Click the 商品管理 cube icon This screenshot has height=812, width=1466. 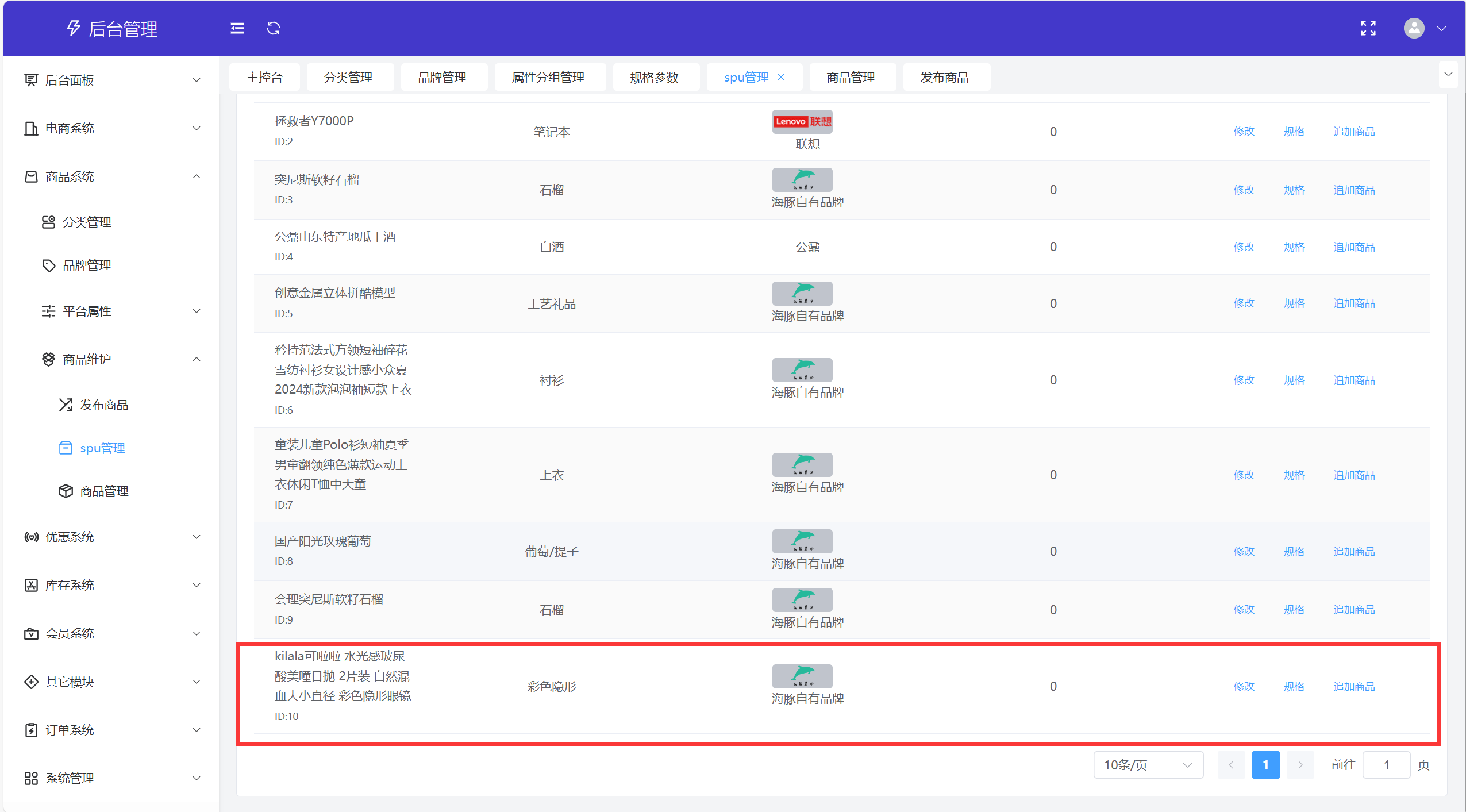[66, 491]
